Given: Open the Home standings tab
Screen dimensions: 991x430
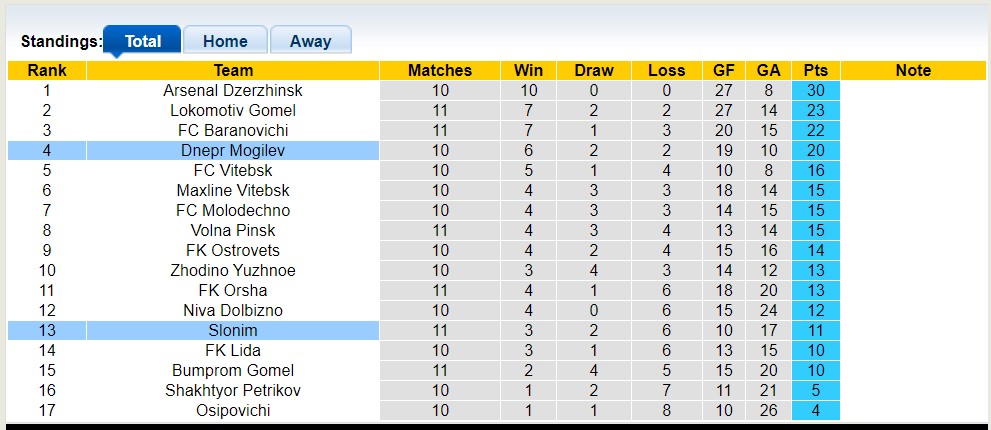Looking at the screenshot, I should [225, 41].
